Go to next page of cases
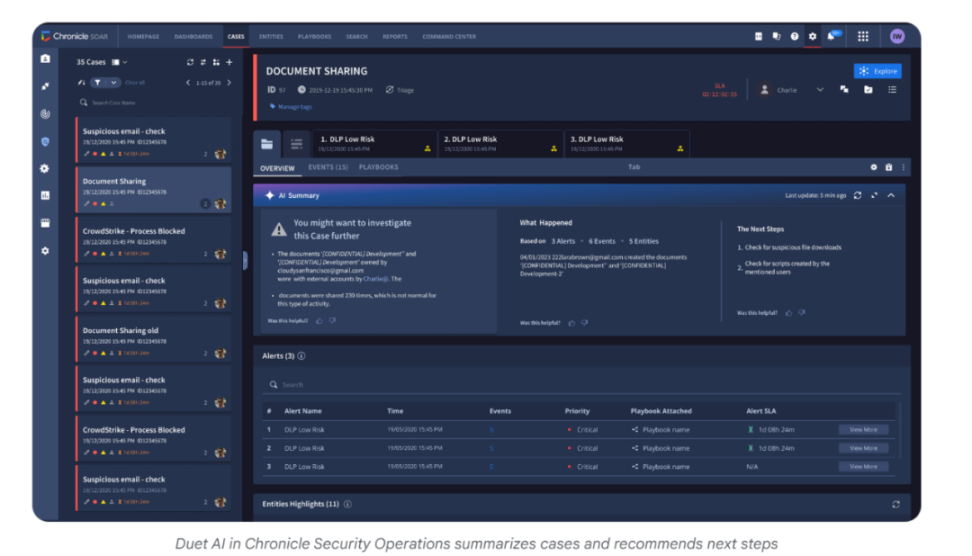Screen dimensions: 972x556 click(229, 82)
